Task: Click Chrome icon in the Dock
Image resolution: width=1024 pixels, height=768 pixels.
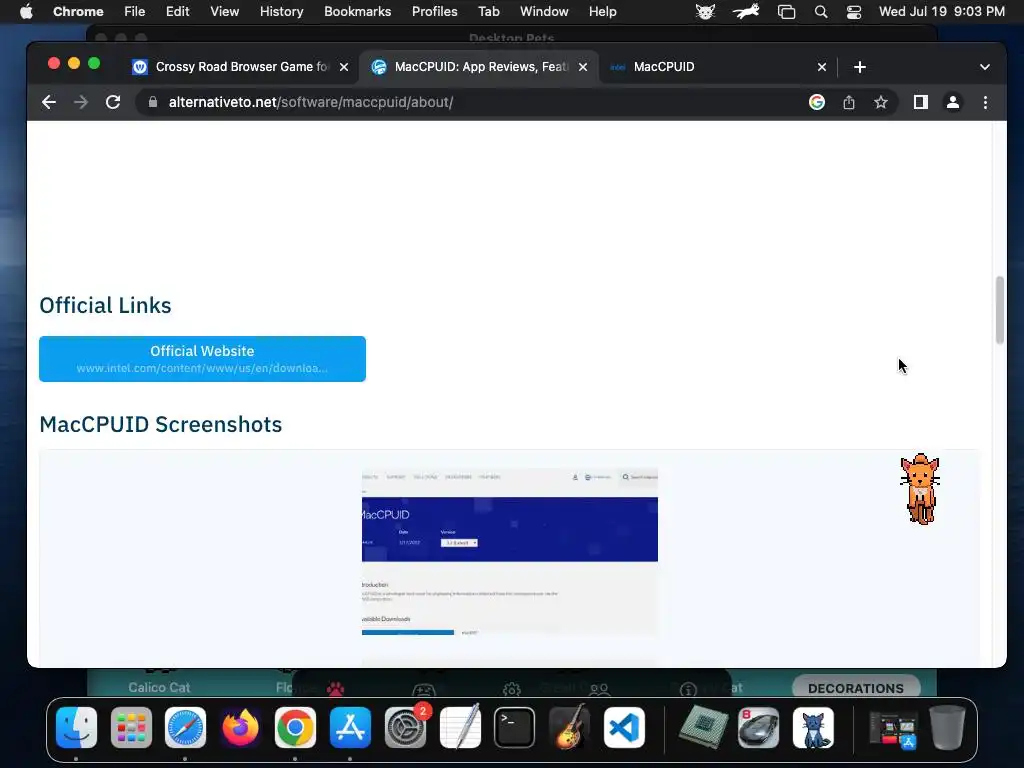Action: (x=295, y=728)
